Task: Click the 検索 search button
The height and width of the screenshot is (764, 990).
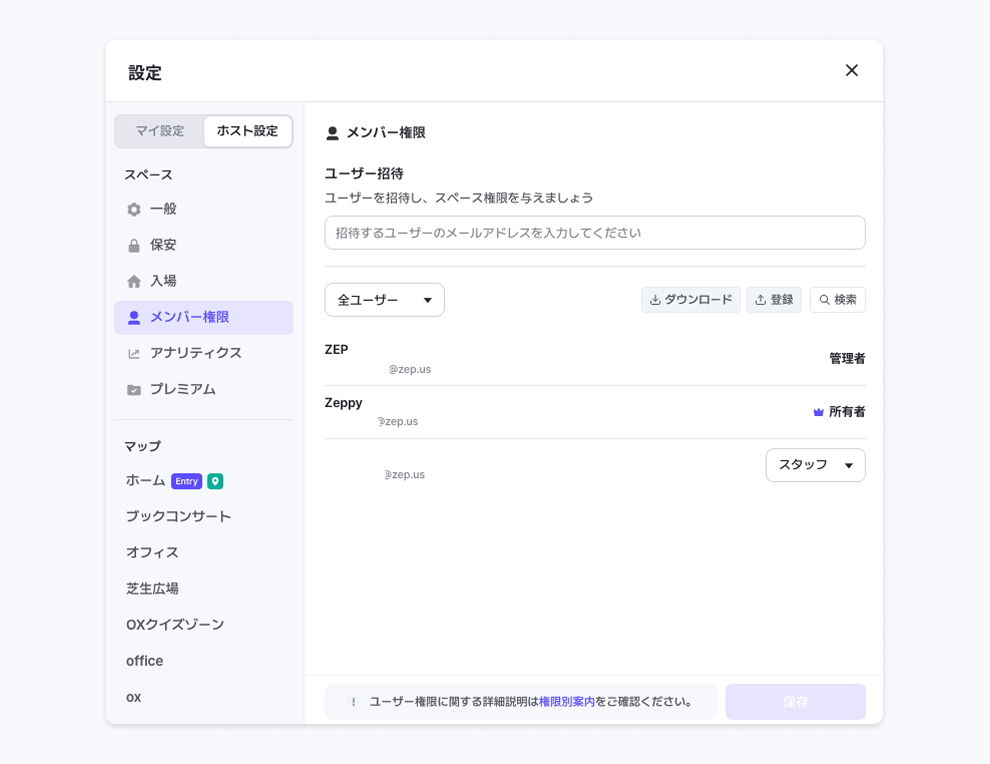Action: tap(837, 300)
